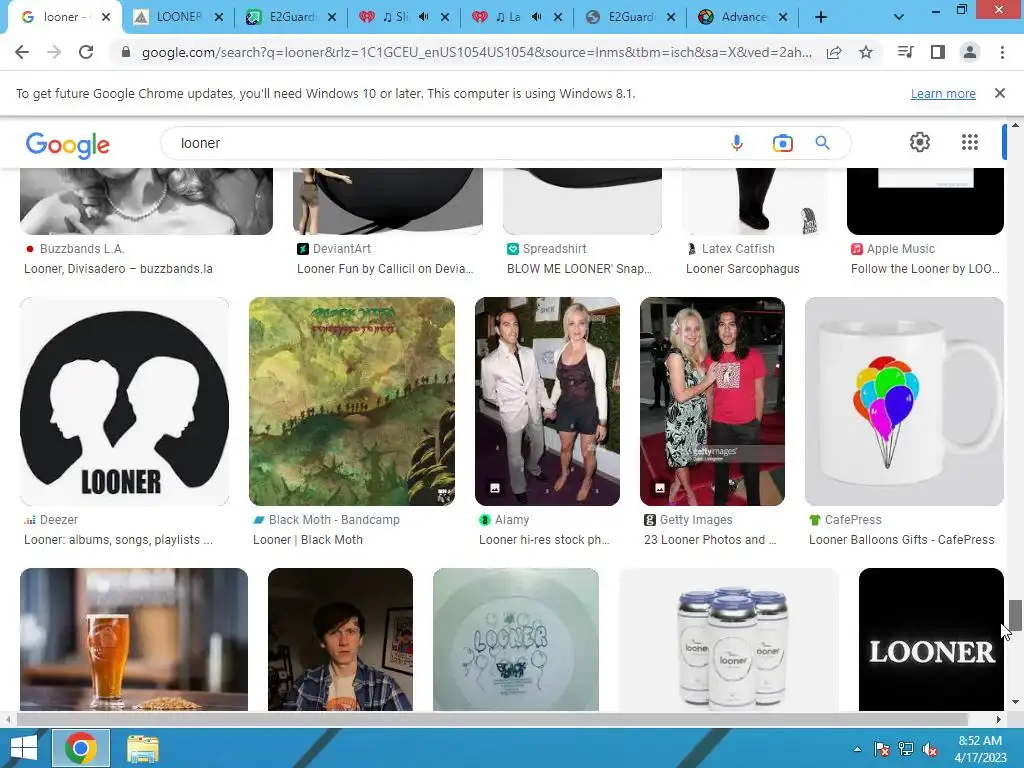Open the CafePress balloons mug thumbnail
The width and height of the screenshot is (1024, 768).
904,402
